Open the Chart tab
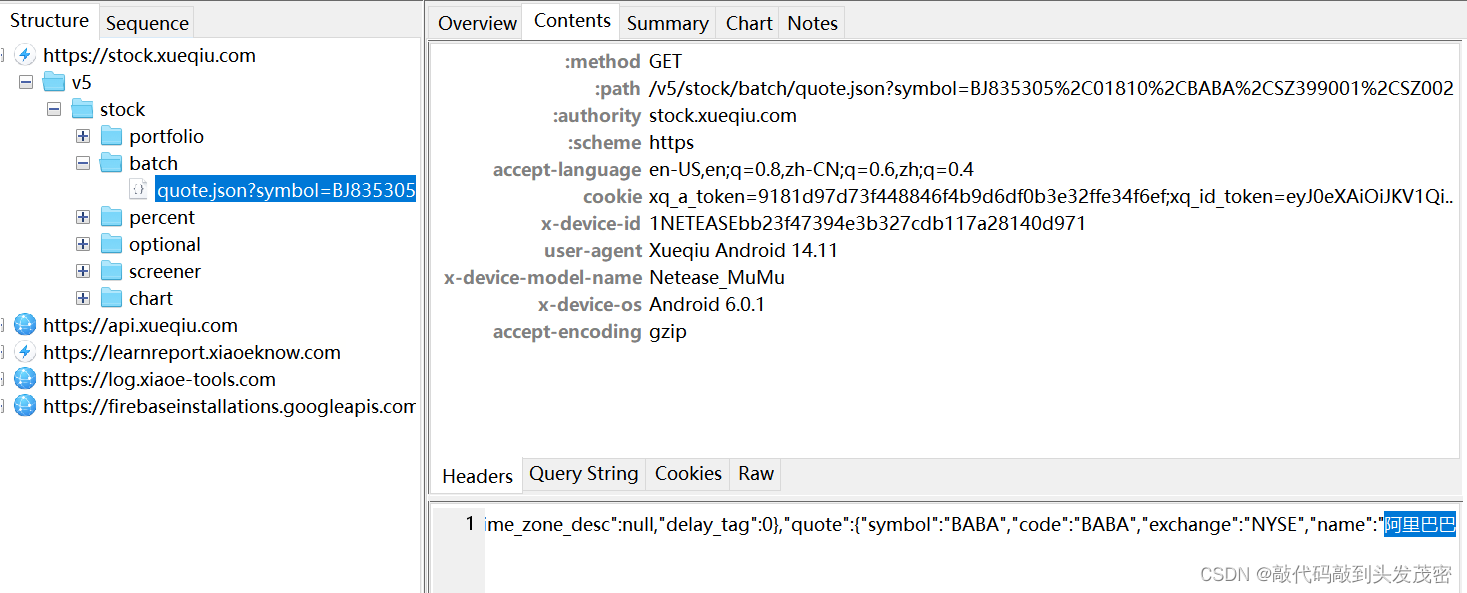 point(749,23)
